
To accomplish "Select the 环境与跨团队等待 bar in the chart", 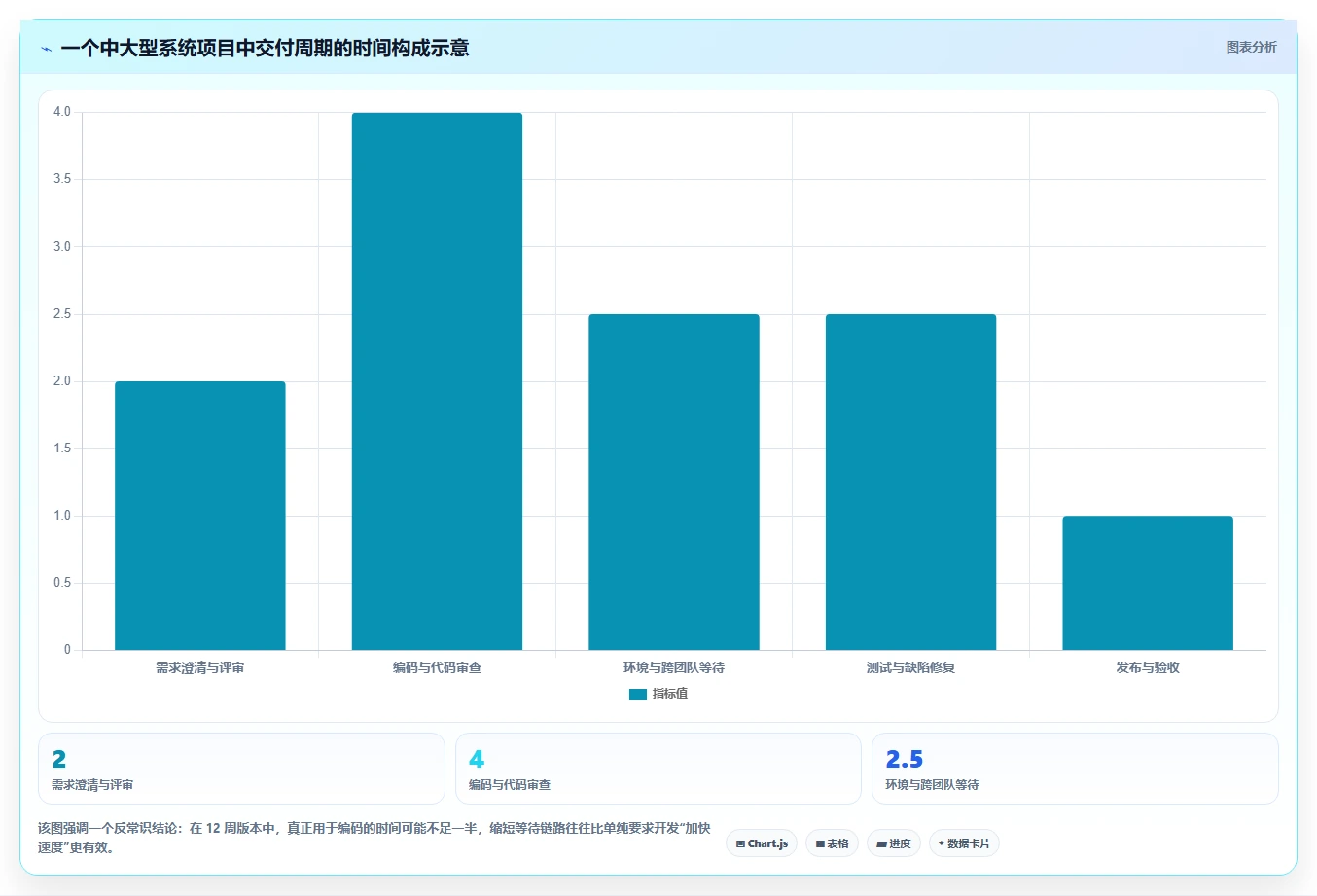I will pos(674,482).
